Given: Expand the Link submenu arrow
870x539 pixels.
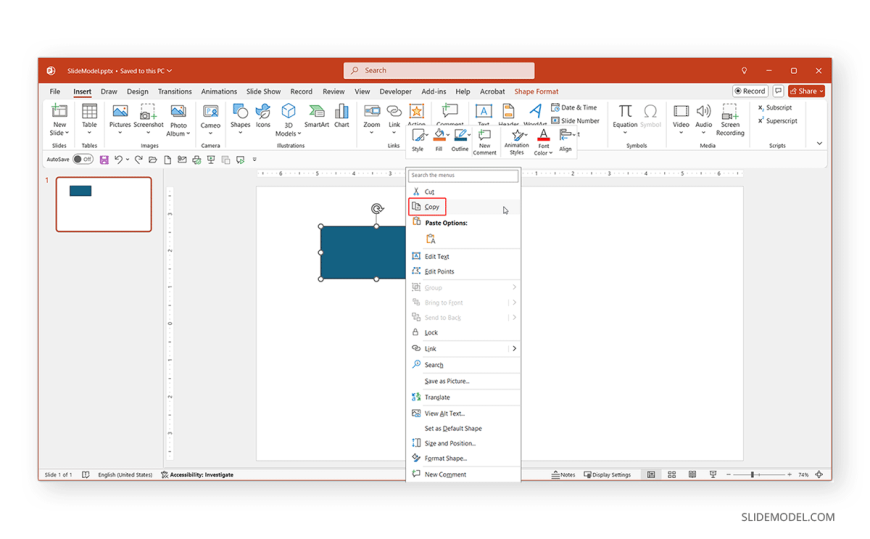Looking at the screenshot, I should coord(514,349).
